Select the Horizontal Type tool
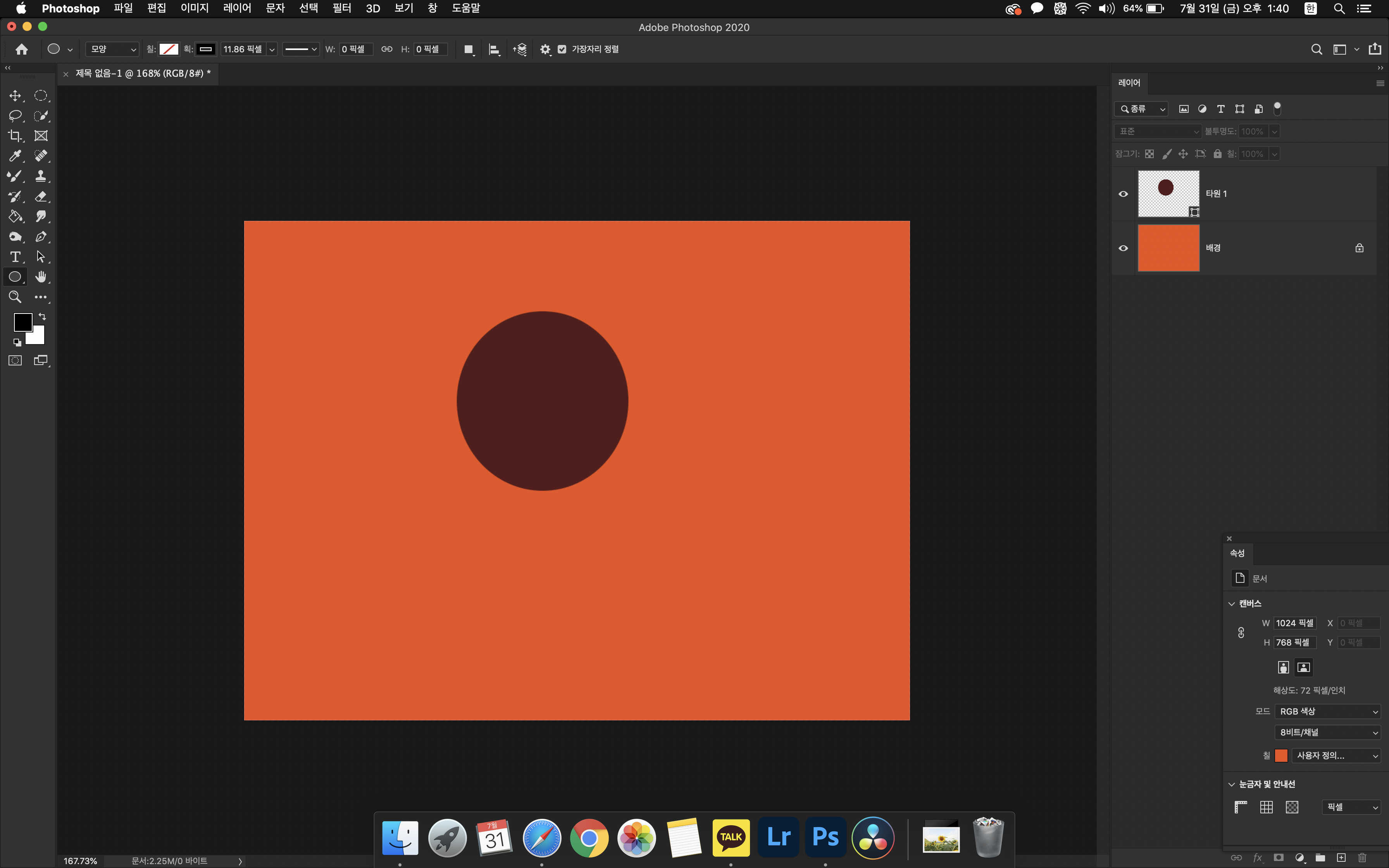 pyautogui.click(x=15, y=257)
